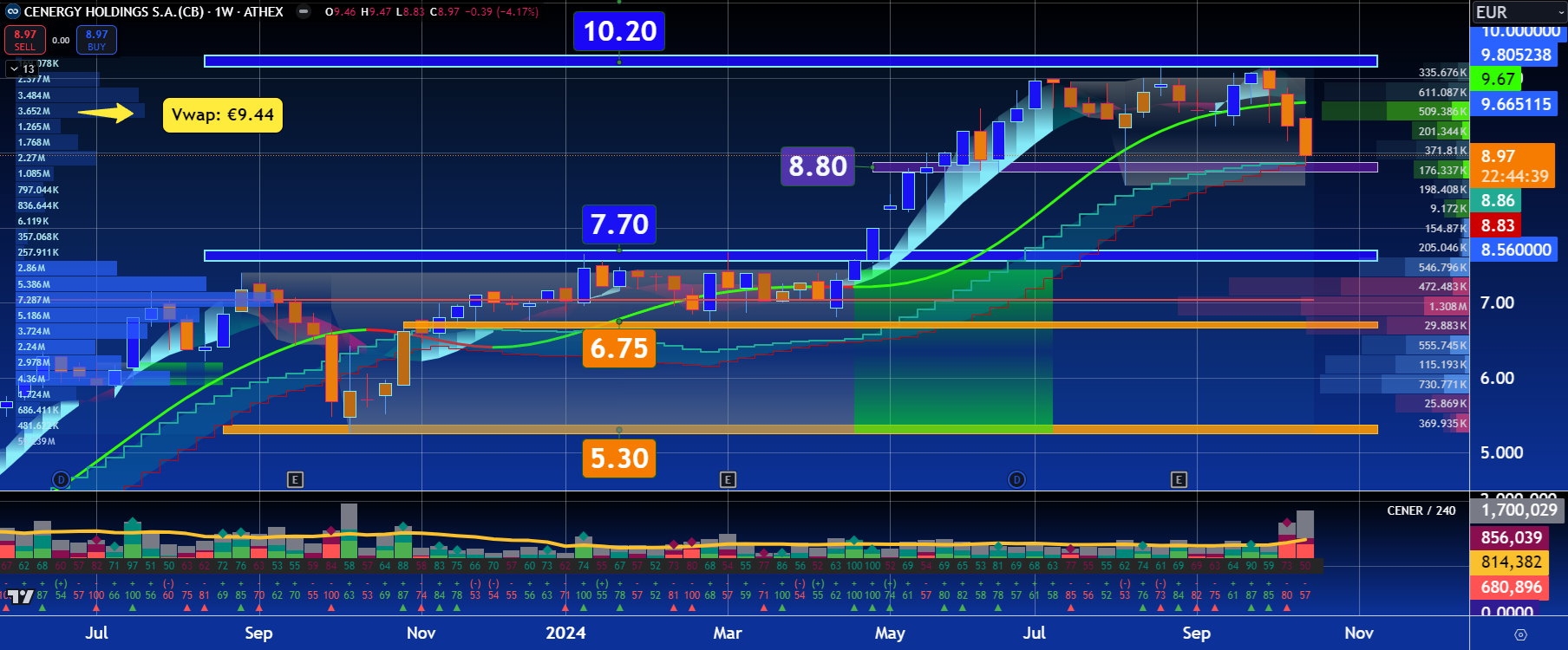Select the 8.80 purple price label
This screenshot has width=1568, height=650.
tap(818, 166)
